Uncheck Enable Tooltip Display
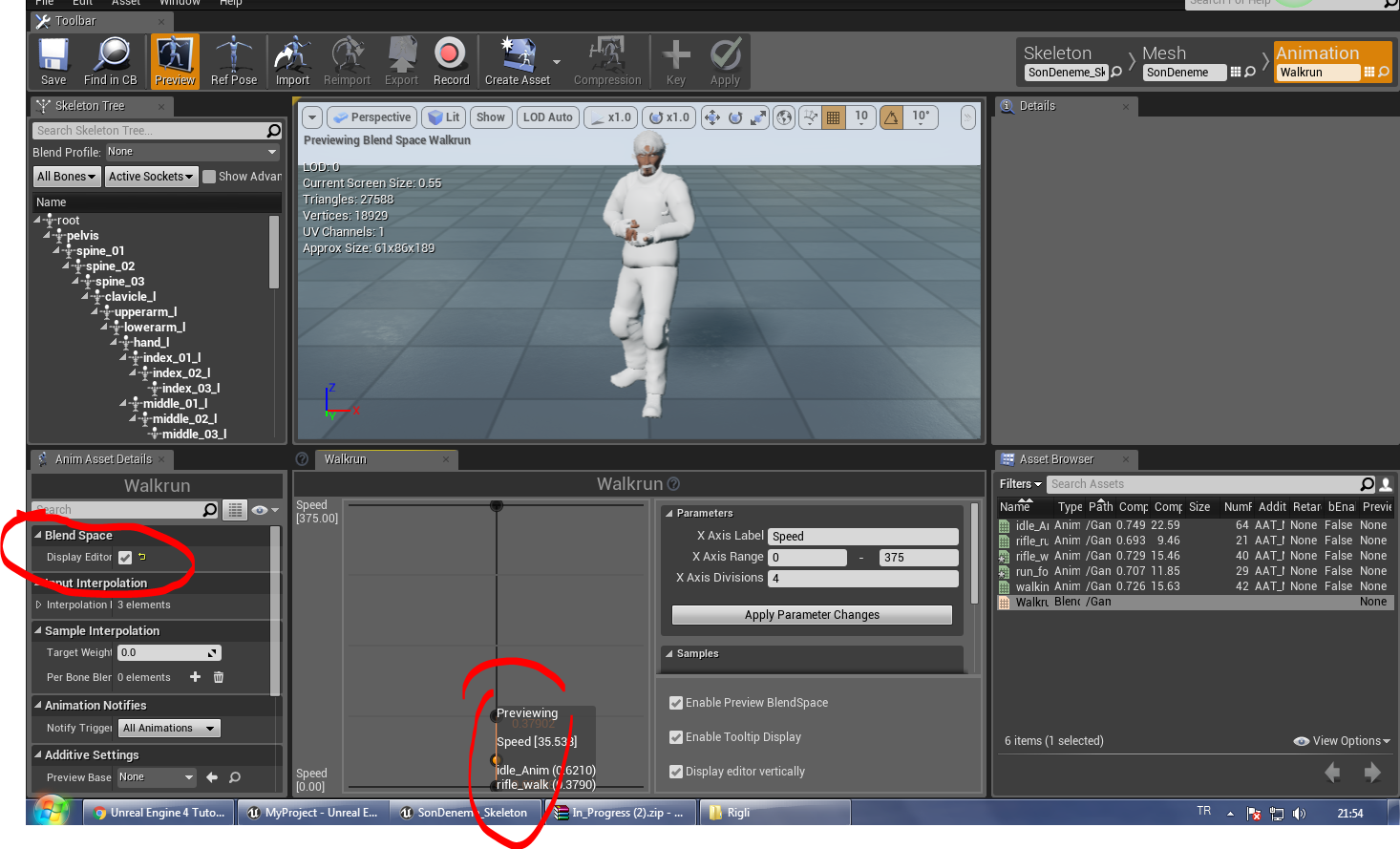The image size is (1400, 849). tap(676, 737)
